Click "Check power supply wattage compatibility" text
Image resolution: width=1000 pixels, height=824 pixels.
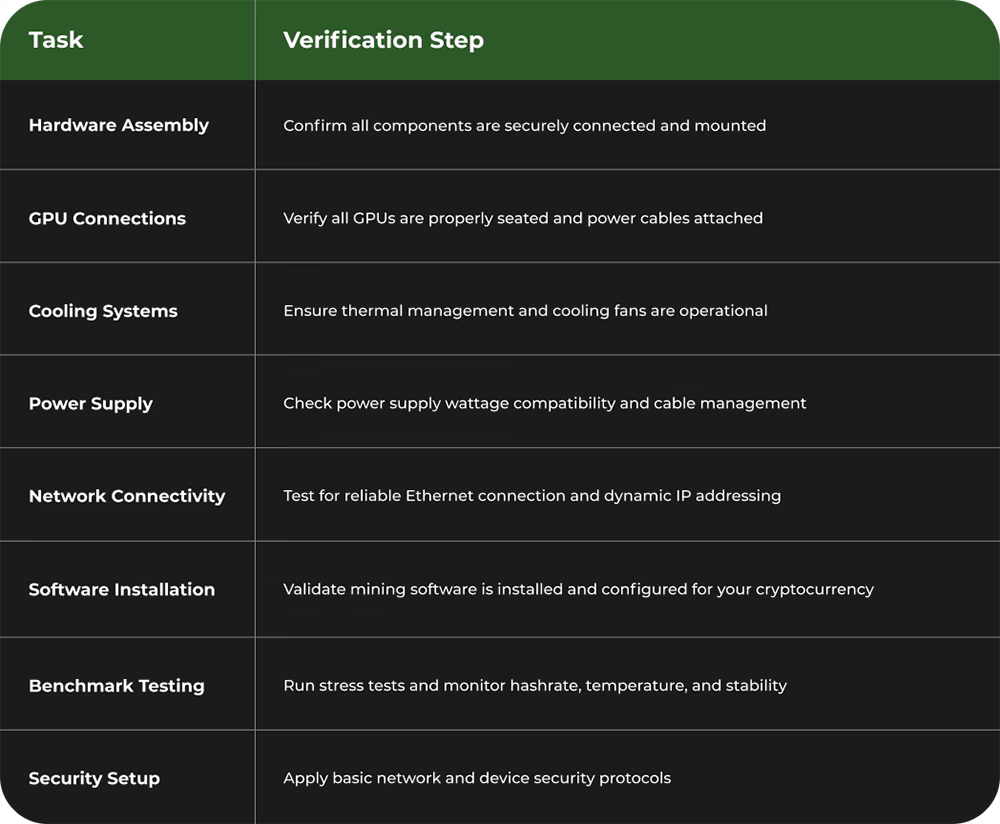(449, 403)
